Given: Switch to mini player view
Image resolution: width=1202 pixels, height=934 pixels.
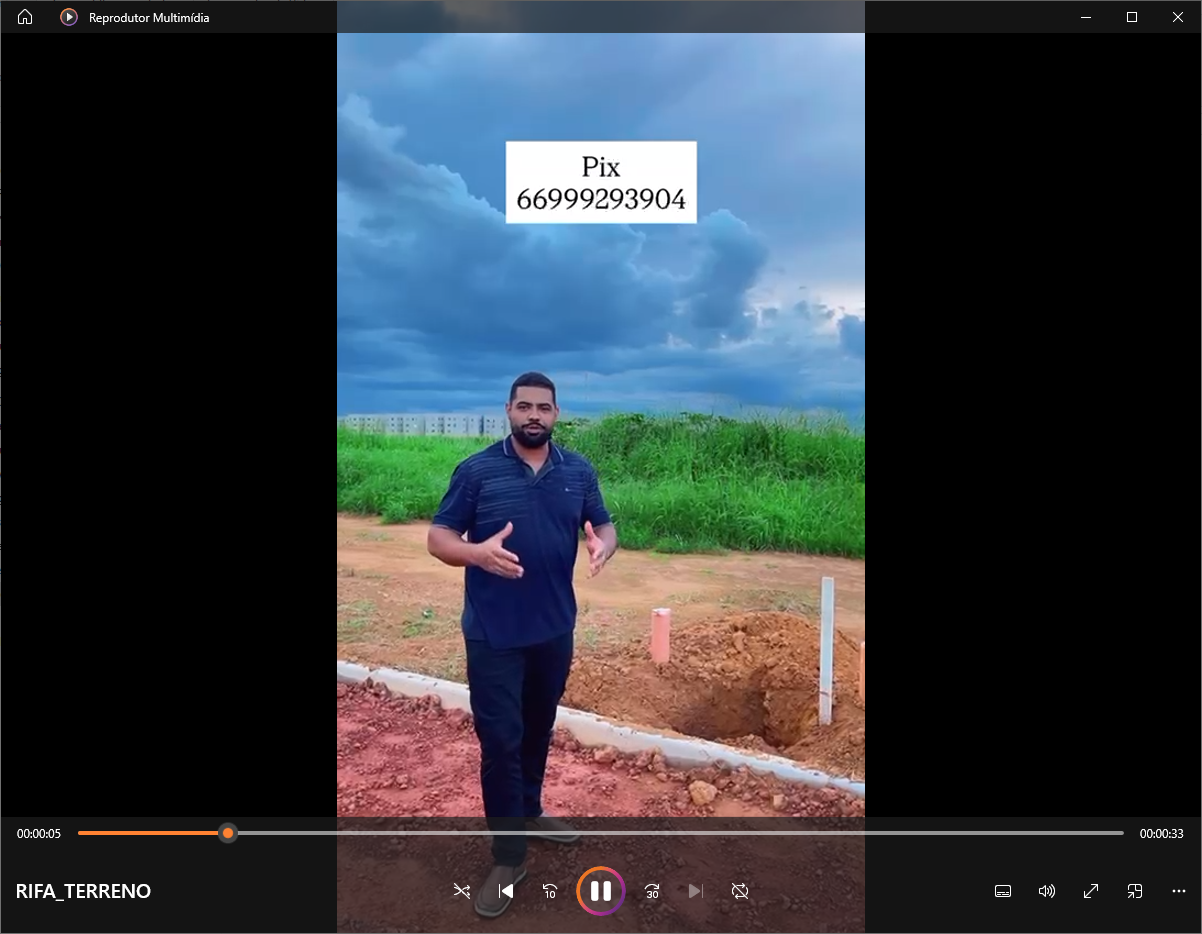Looking at the screenshot, I should point(1135,891).
